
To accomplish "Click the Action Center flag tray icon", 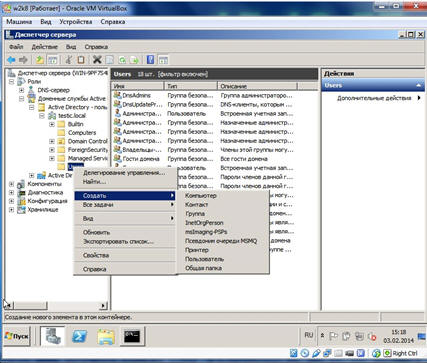I will [x=334, y=336].
